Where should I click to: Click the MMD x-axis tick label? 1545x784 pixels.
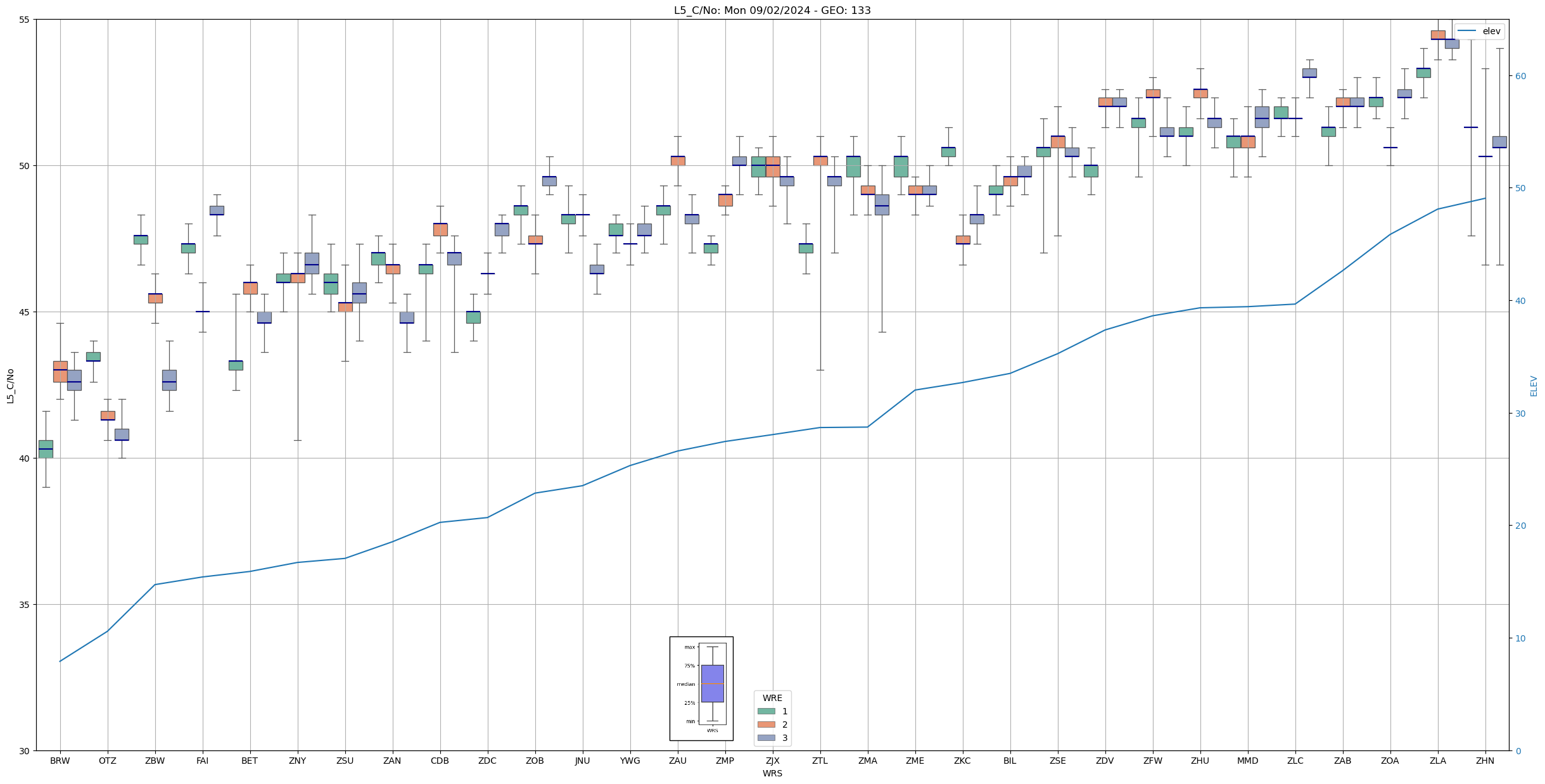click(1247, 761)
